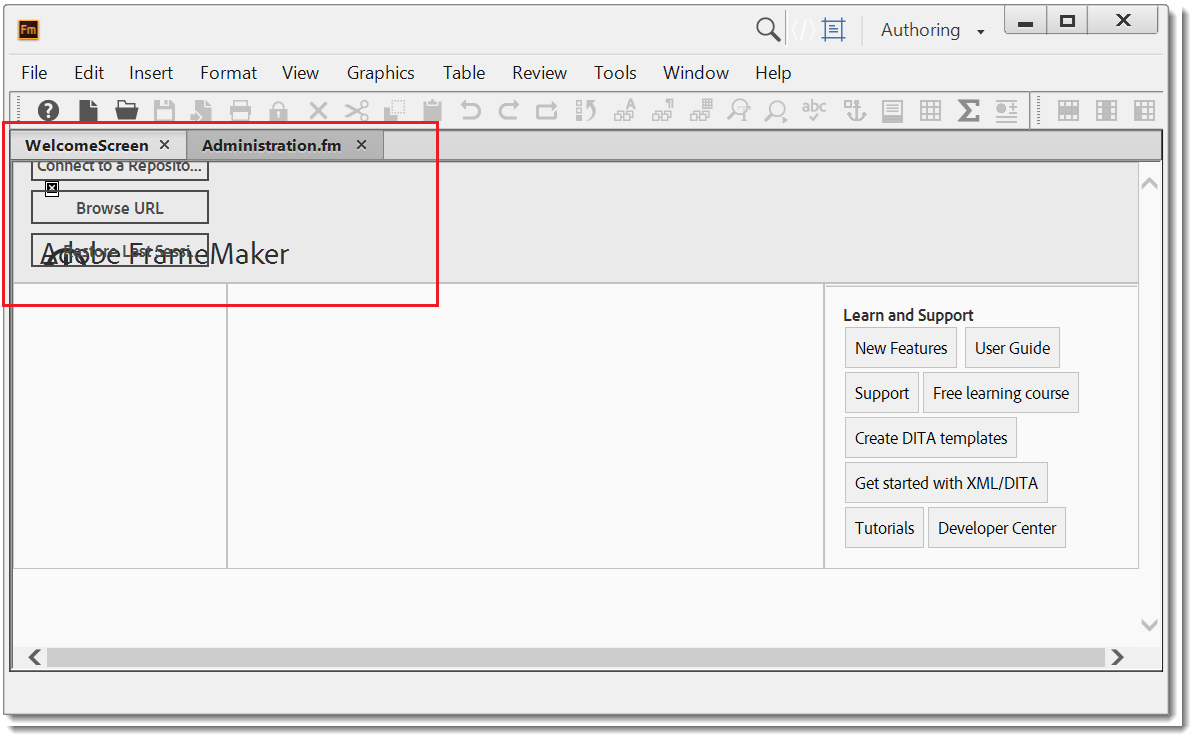Screen dimensions: 1197x741
Task: Click the Browse URL button
Action: pyautogui.click(x=119, y=207)
